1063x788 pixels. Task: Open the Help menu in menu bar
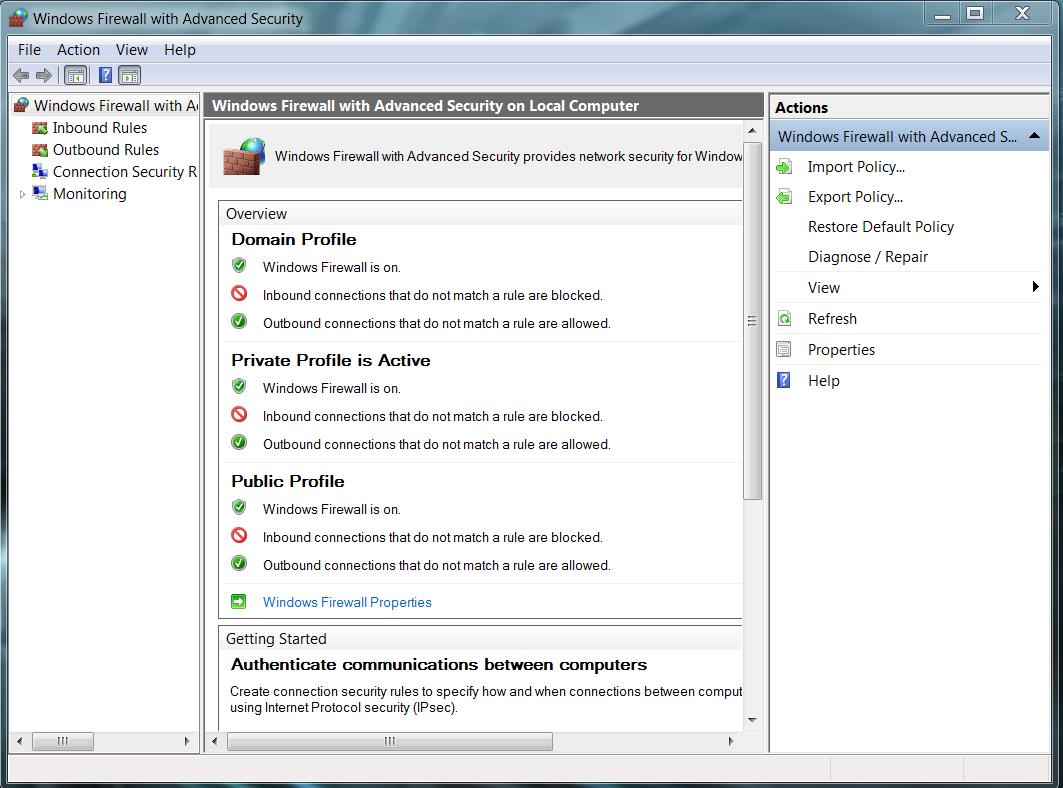pyautogui.click(x=180, y=50)
